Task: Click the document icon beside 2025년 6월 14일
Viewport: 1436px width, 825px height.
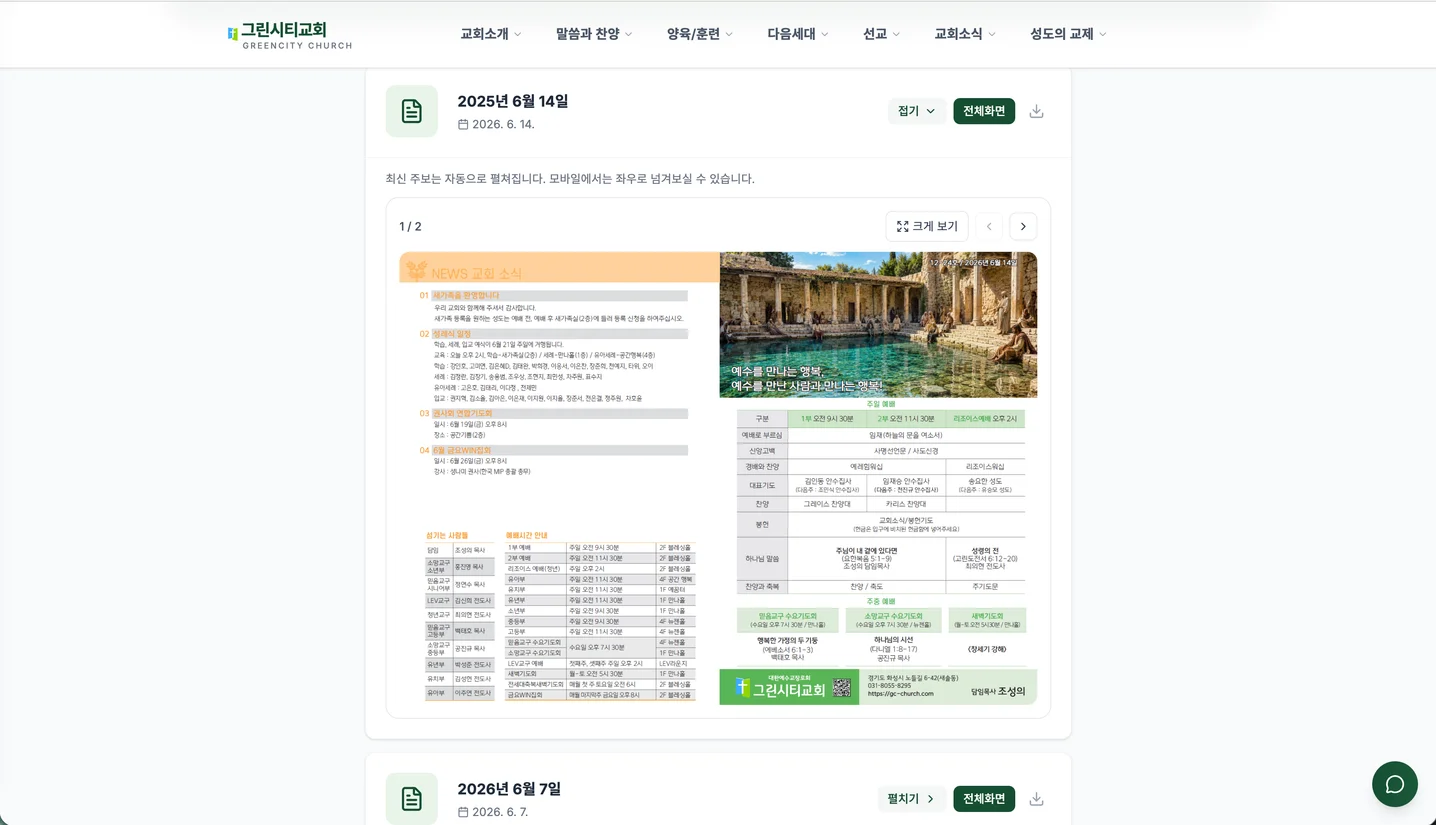Action: (x=412, y=111)
